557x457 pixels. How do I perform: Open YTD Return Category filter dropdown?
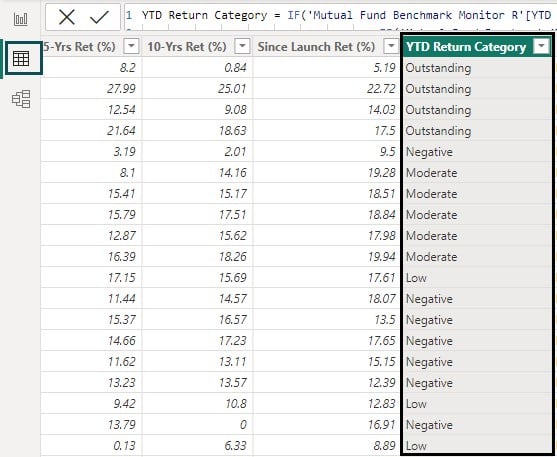tap(541, 46)
